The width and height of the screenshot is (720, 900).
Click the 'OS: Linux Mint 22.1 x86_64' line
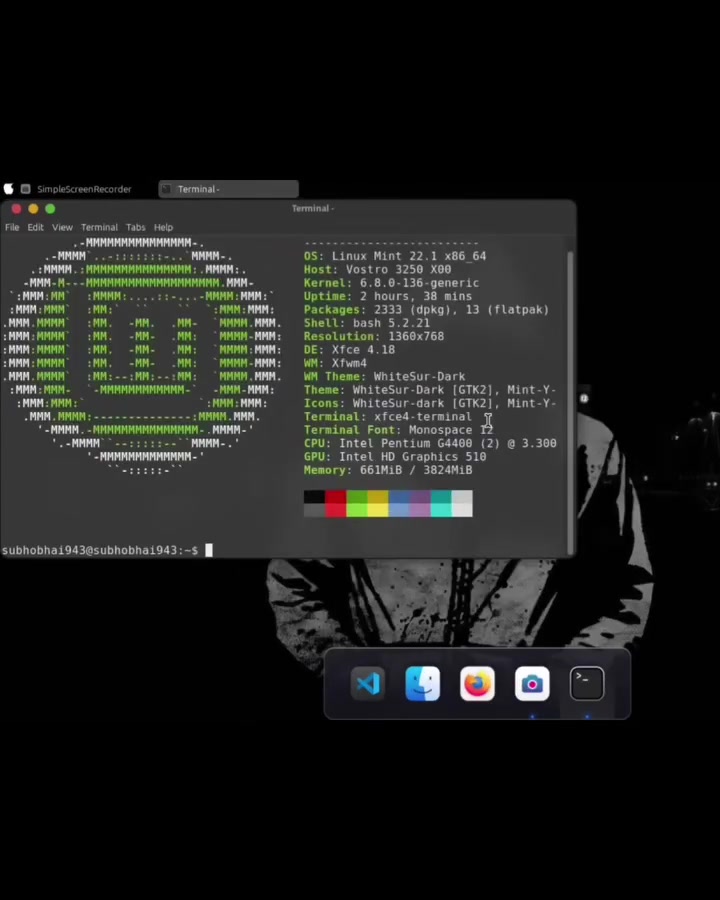coord(395,256)
